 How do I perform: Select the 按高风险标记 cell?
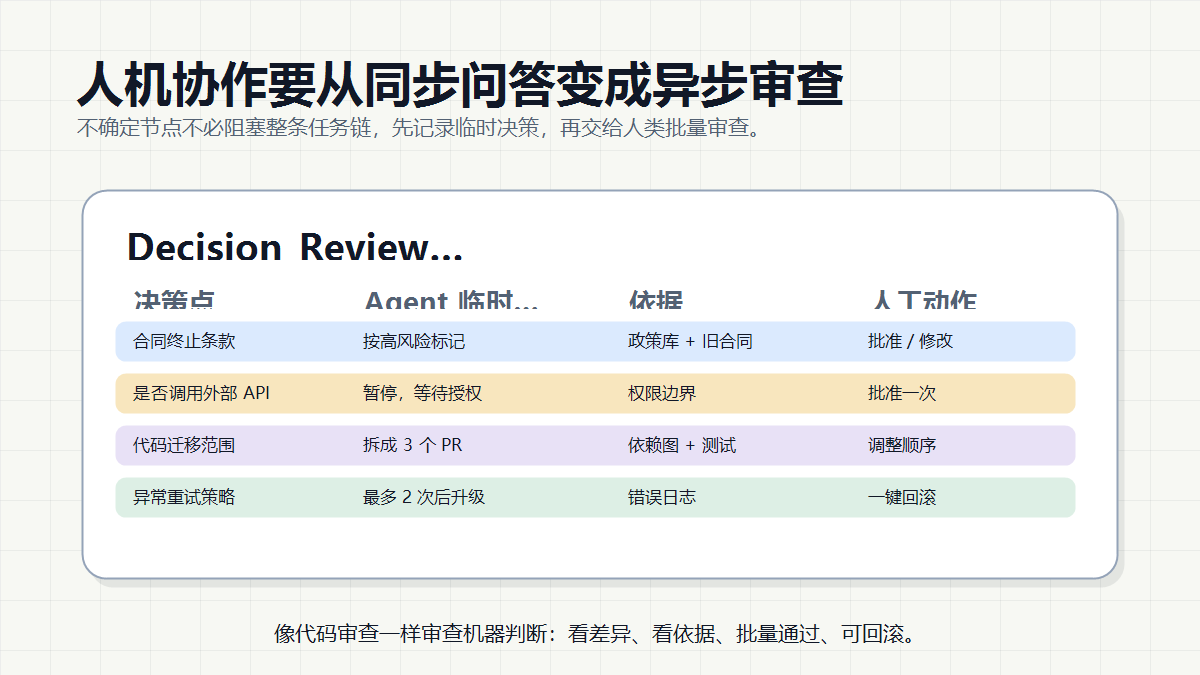(x=414, y=341)
